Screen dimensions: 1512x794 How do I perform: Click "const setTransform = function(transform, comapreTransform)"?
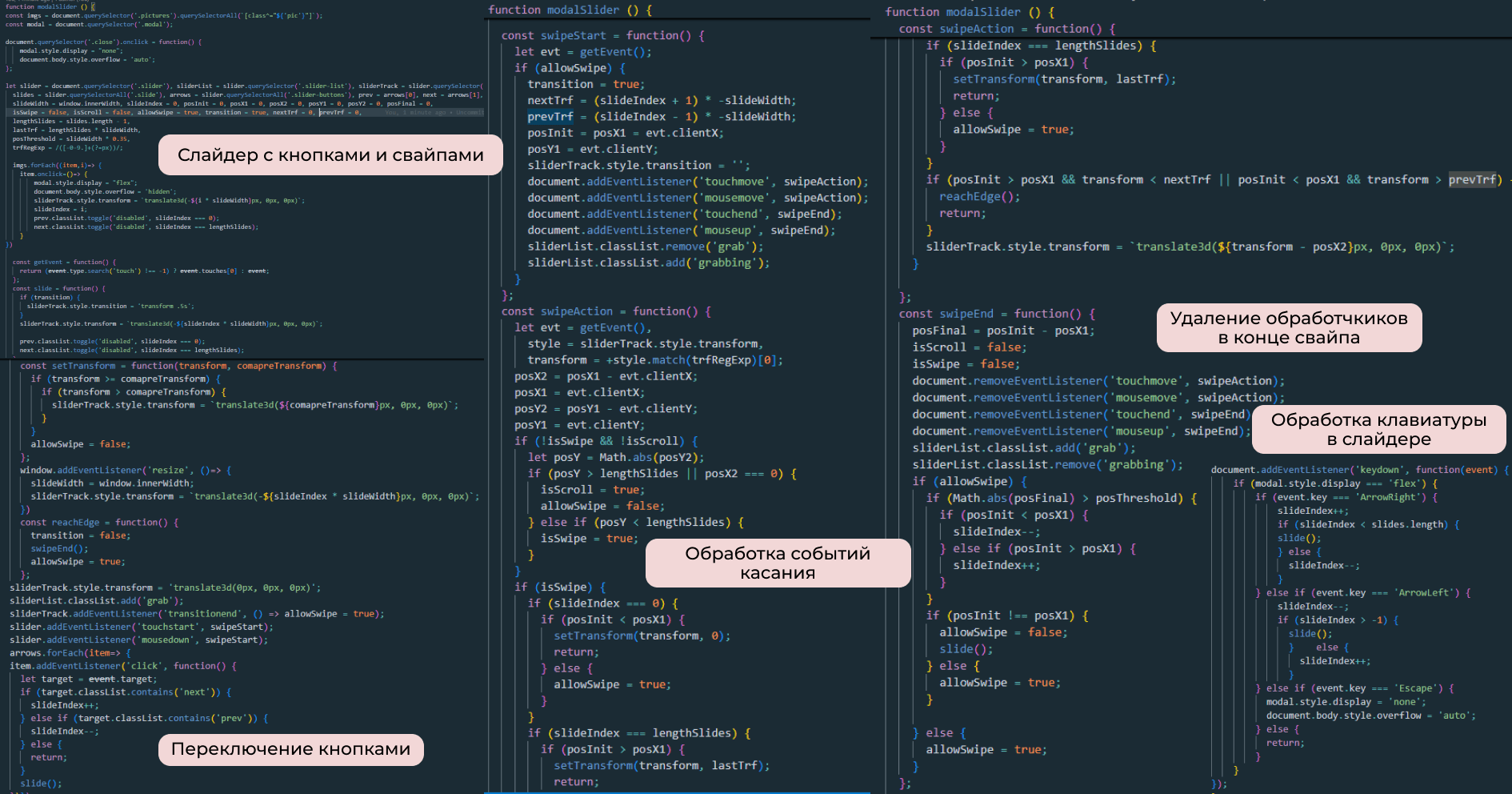coord(179,366)
